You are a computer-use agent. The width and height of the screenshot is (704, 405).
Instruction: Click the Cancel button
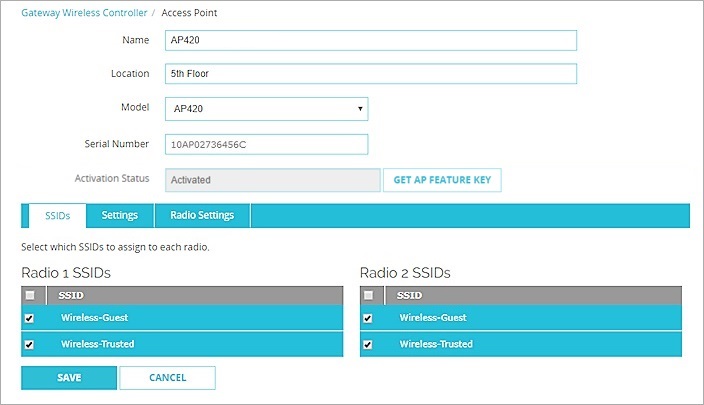pos(167,378)
